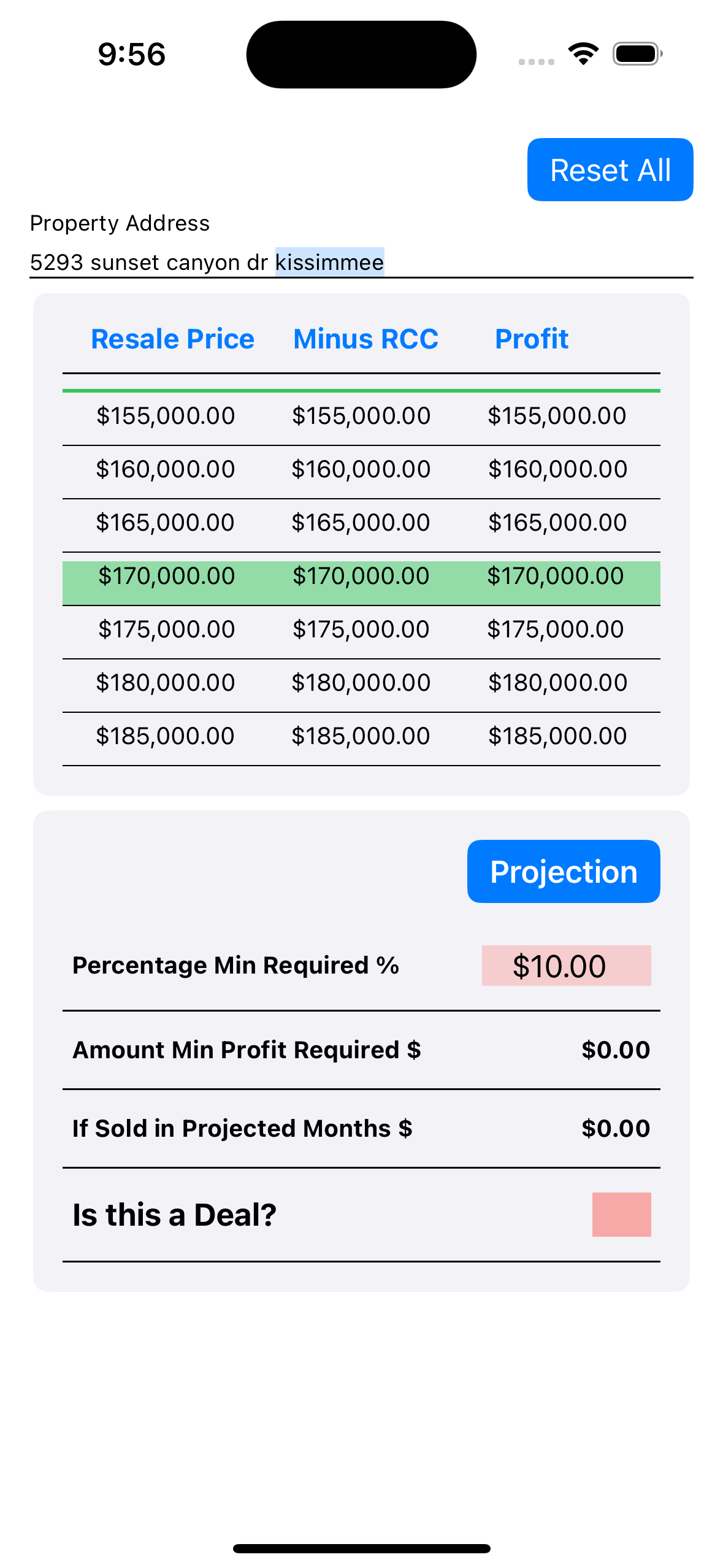Tap the Profit column header
Image resolution: width=723 pixels, height=1568 pixels.
tap(531, 339)
